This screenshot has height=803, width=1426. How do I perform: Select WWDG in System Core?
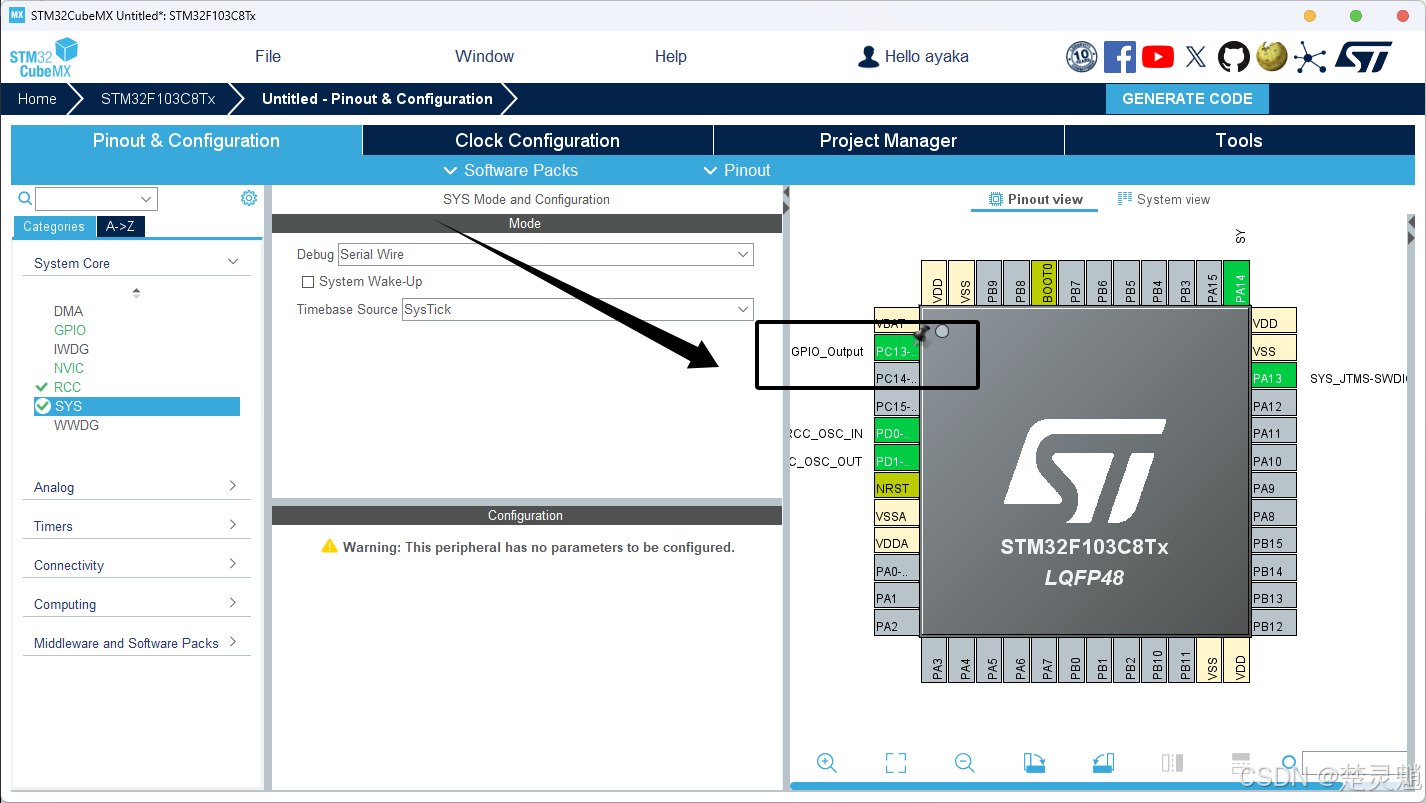pos(76,425)
